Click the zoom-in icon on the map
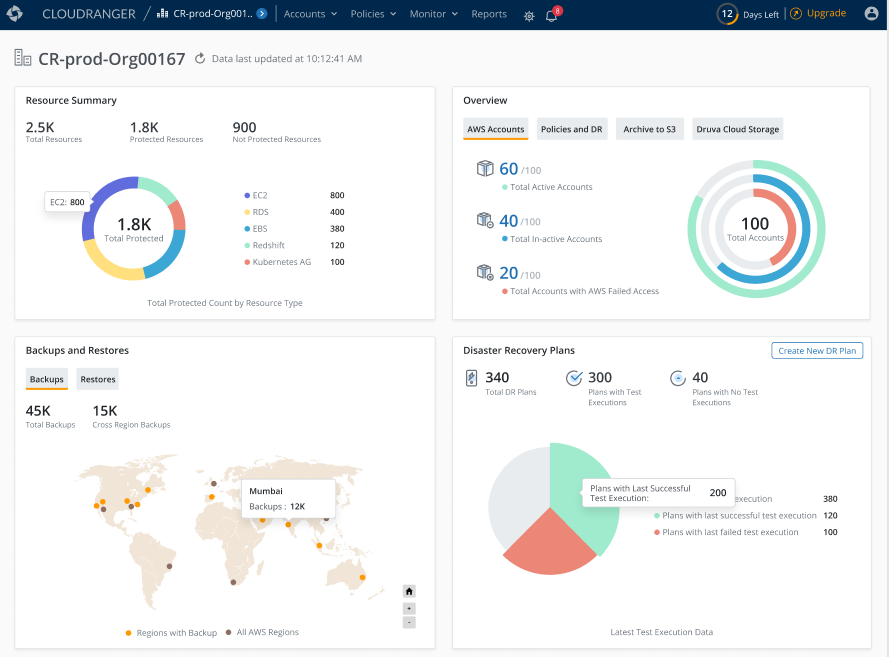This screenshot has width=889, height=657. point(408,607)
